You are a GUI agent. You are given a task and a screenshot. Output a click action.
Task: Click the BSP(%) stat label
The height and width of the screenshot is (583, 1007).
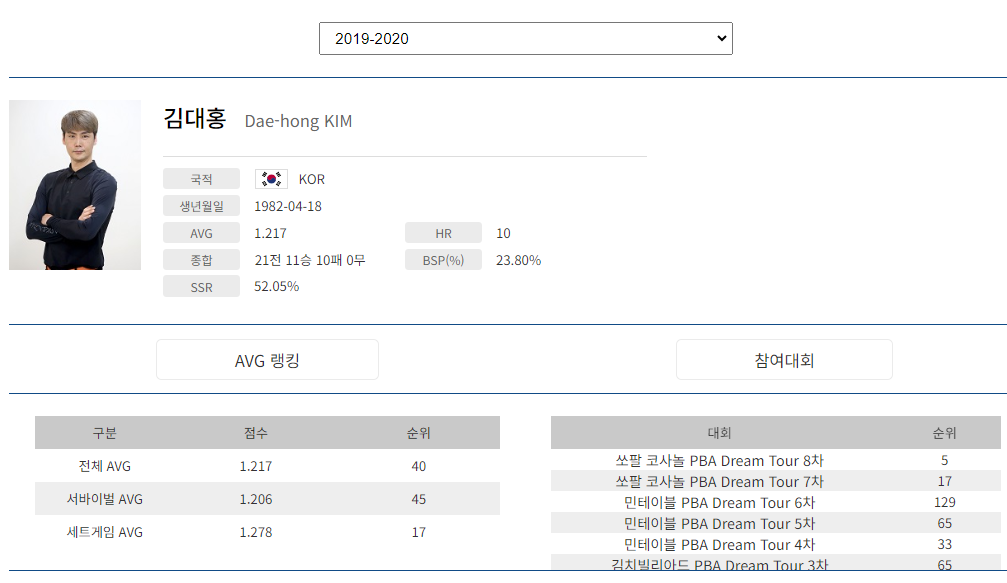tap(443, 259)
